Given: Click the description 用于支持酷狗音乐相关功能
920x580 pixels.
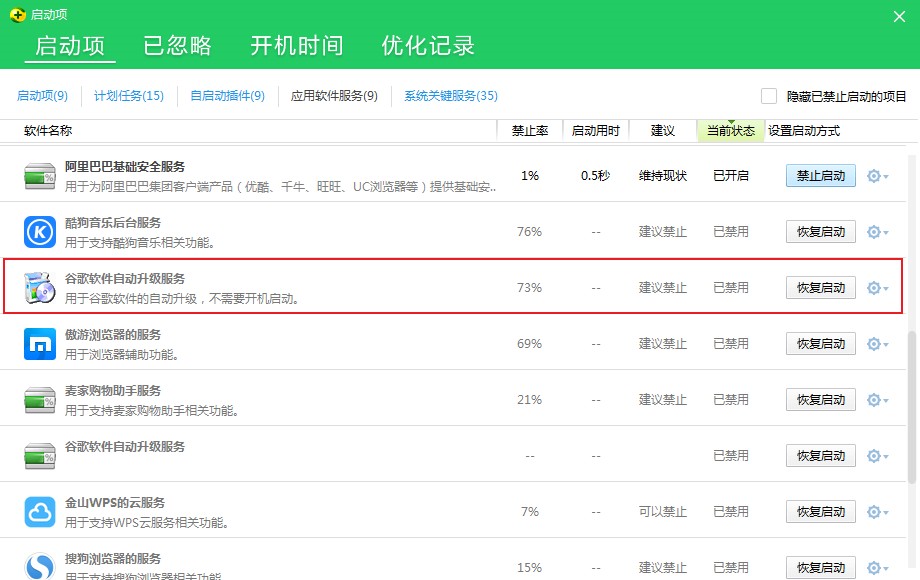Looking at the screenshot, I should (140, 243).
